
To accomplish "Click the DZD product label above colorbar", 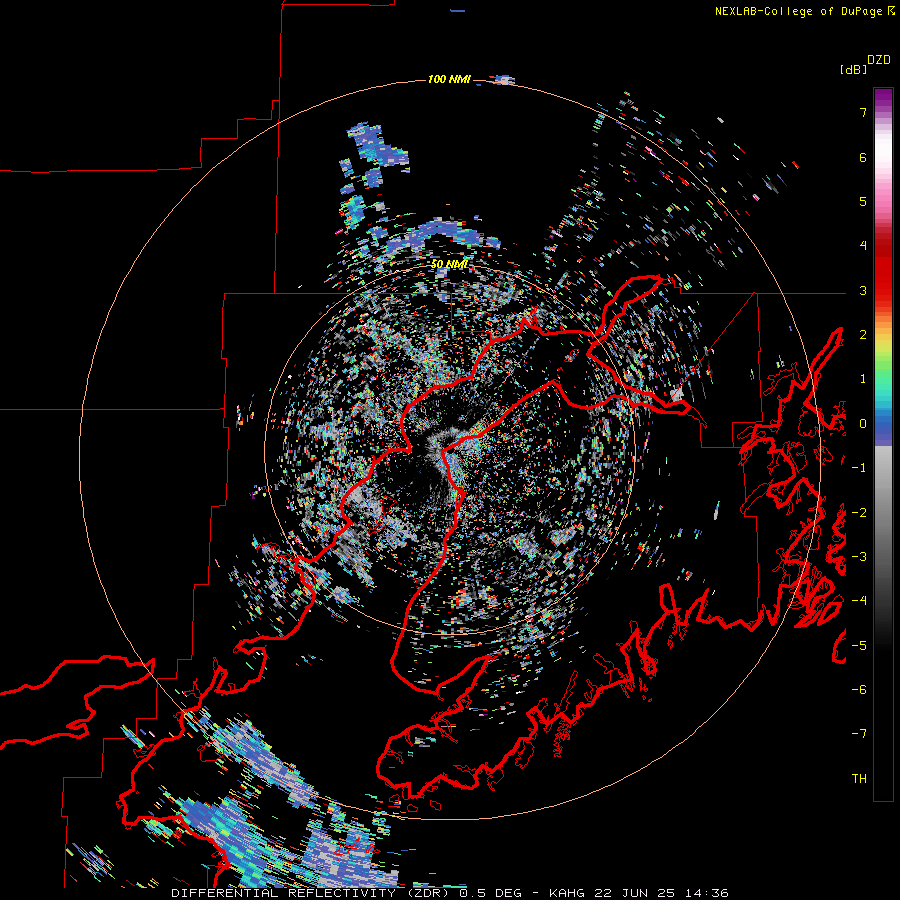I will coord(879,60).
